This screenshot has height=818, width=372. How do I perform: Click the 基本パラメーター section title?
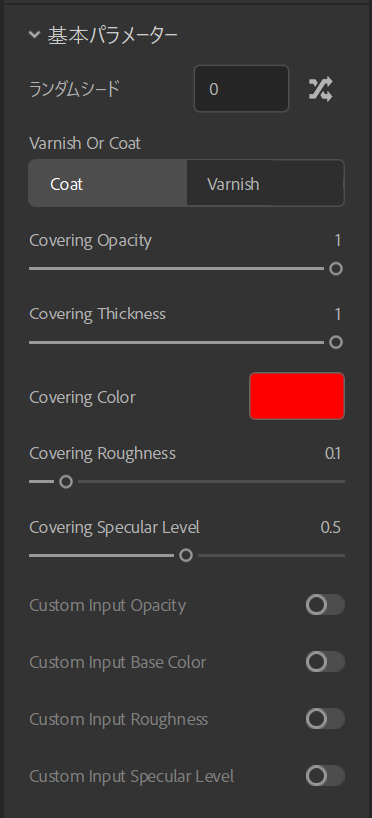pos(113,35)
